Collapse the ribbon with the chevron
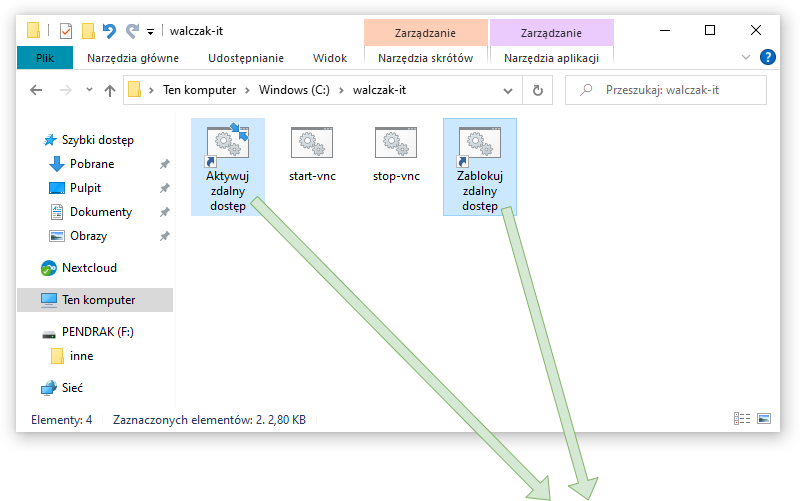The image size is (807, 501). (746, 57)
